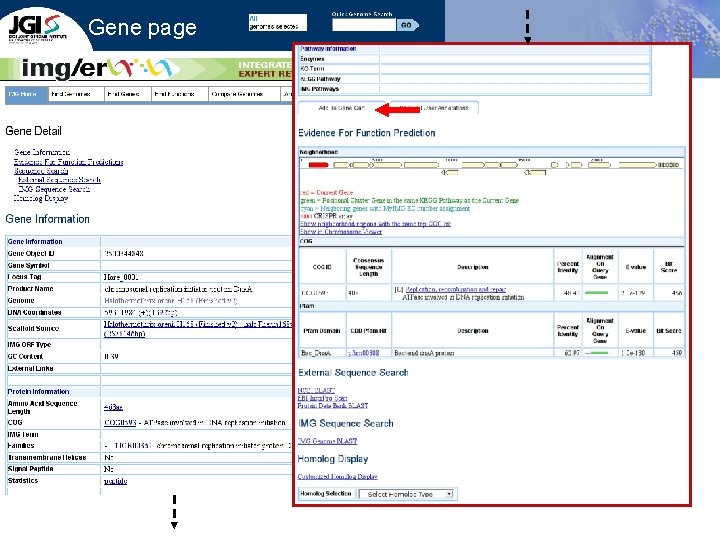Click the 463aa amino acid length link
Viewport: 720px width, 540px height.
(x=113, y=407)
